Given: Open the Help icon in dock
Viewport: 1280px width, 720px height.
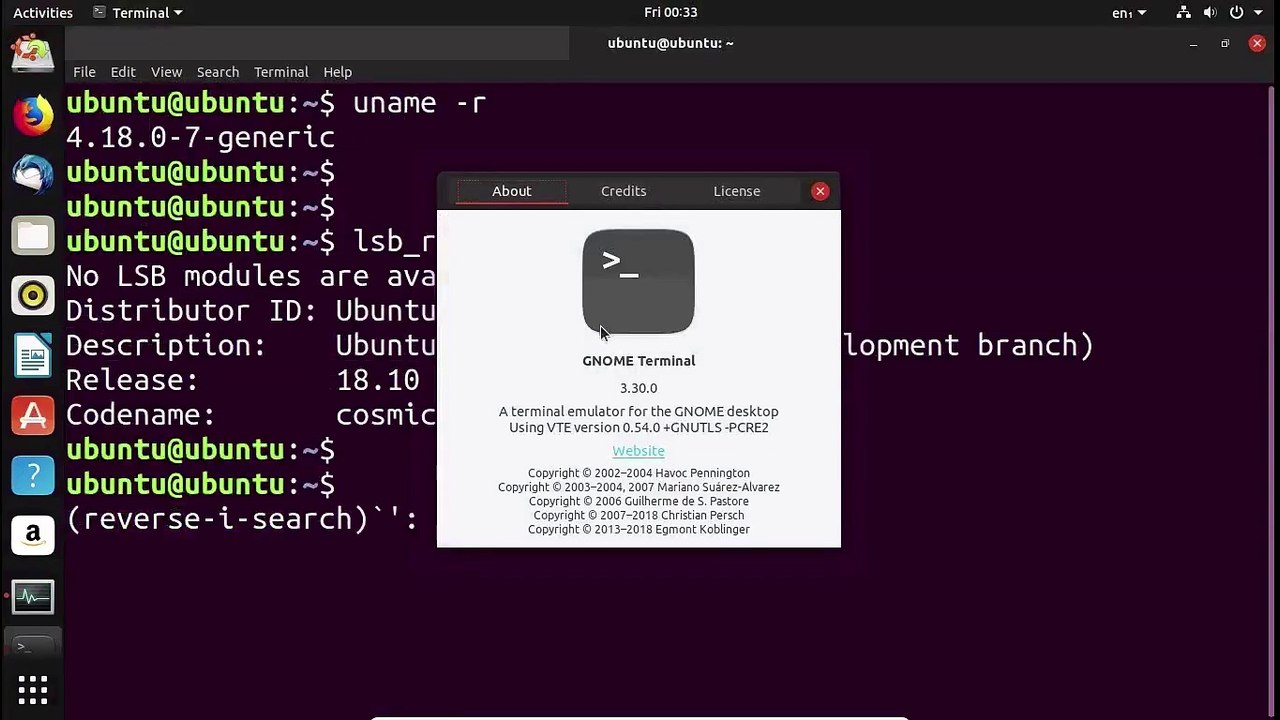Looking at the screenshot, I should (x=32, y=476).
